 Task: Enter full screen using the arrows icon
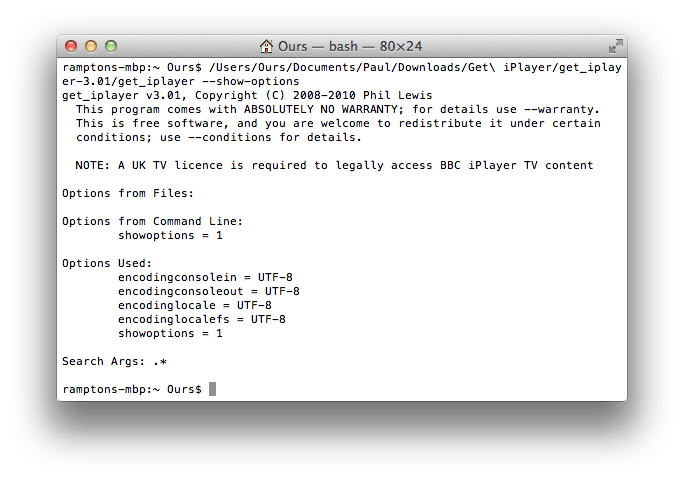(x=615, y=46)
